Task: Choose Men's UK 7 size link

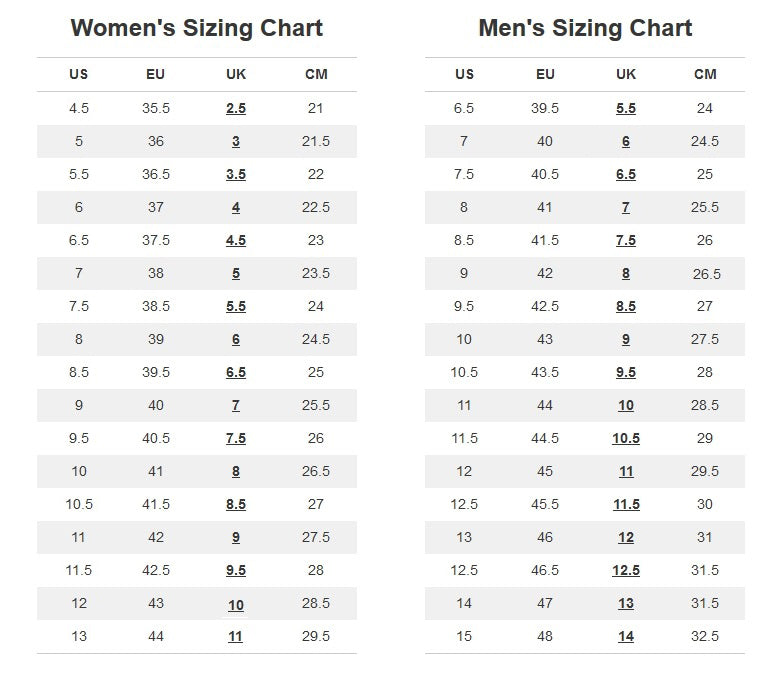Action: [626, 208]
